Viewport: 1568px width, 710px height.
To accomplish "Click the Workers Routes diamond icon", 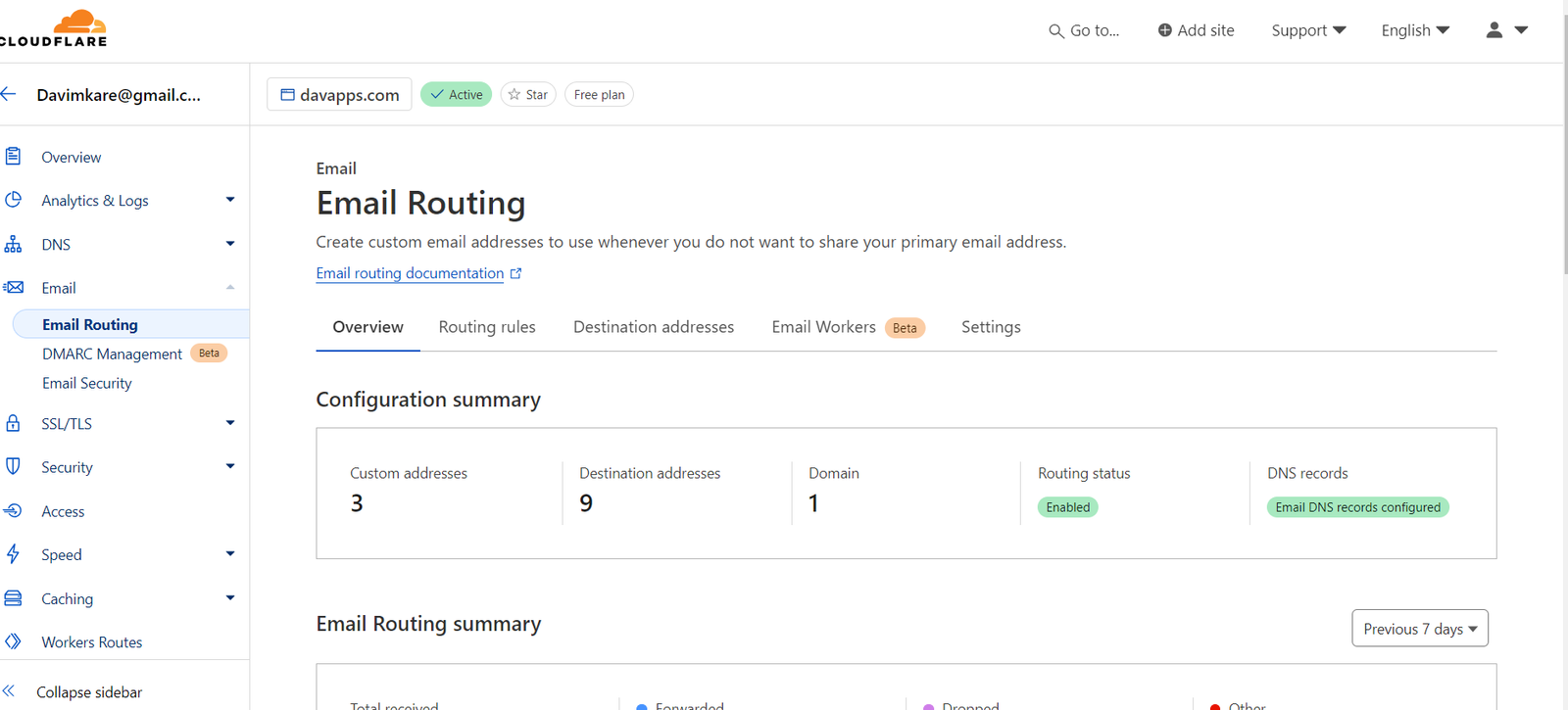I will coord(13,641).
